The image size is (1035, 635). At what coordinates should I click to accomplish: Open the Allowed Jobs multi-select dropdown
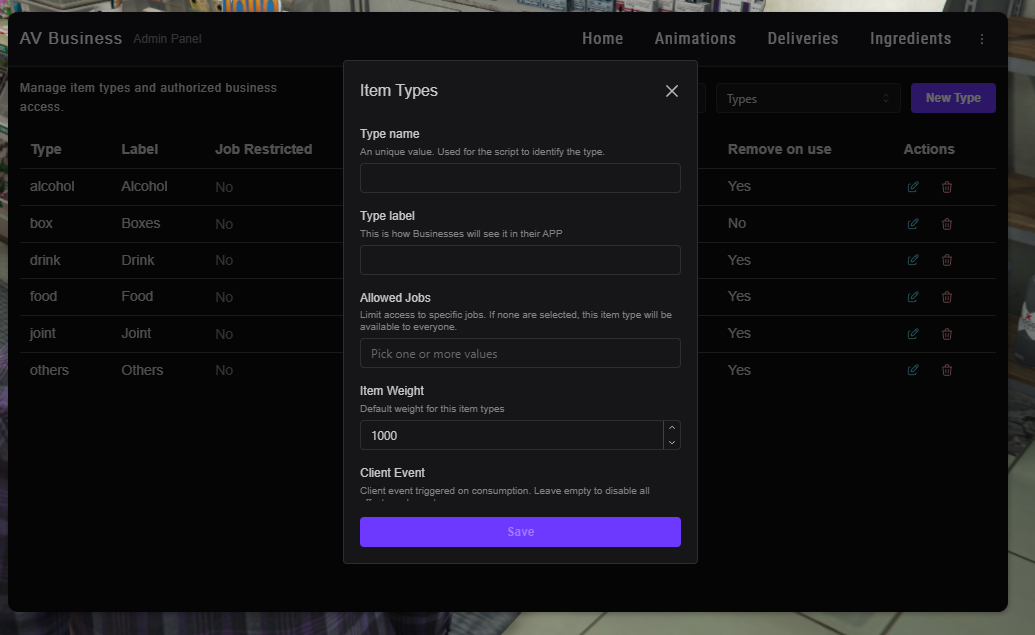(x=520, y=353)
